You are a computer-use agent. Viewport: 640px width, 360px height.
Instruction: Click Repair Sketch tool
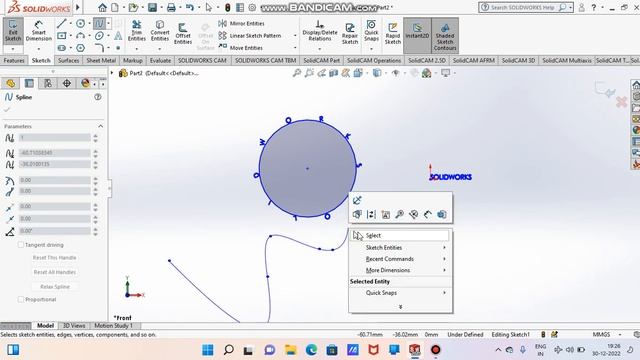coord(350,33)
